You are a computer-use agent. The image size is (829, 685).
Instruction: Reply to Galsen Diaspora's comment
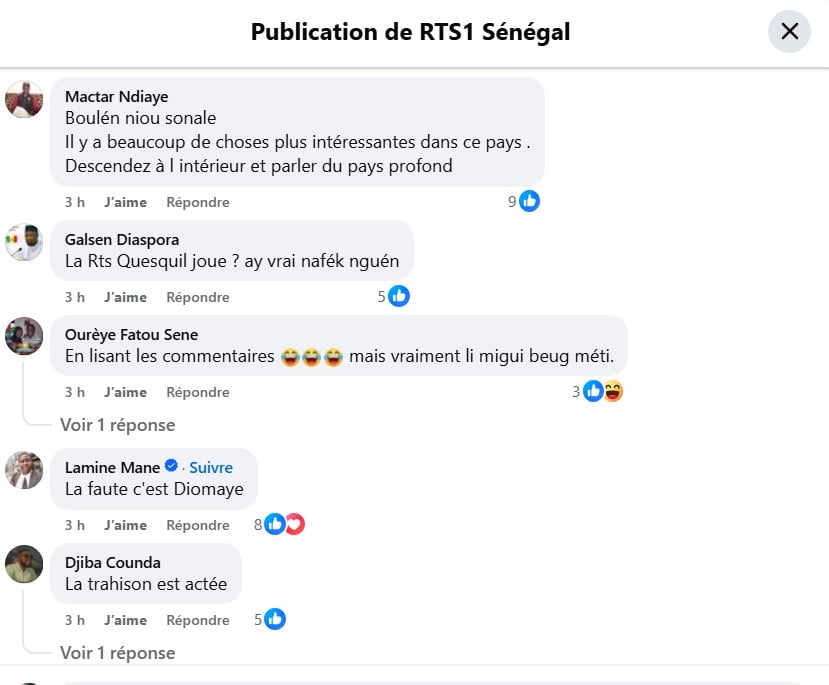coord(198,297)
